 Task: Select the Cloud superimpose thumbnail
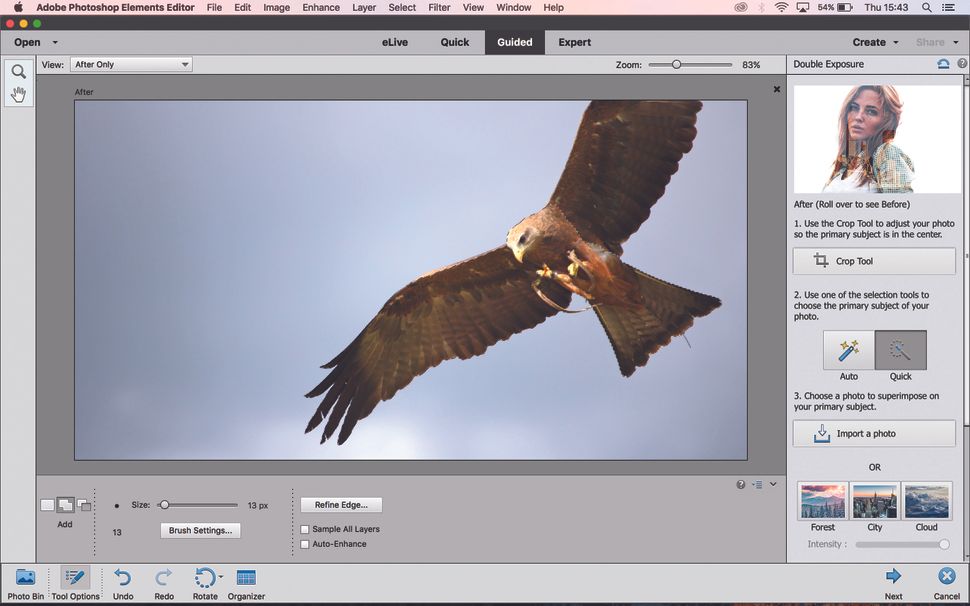(925, 500)
